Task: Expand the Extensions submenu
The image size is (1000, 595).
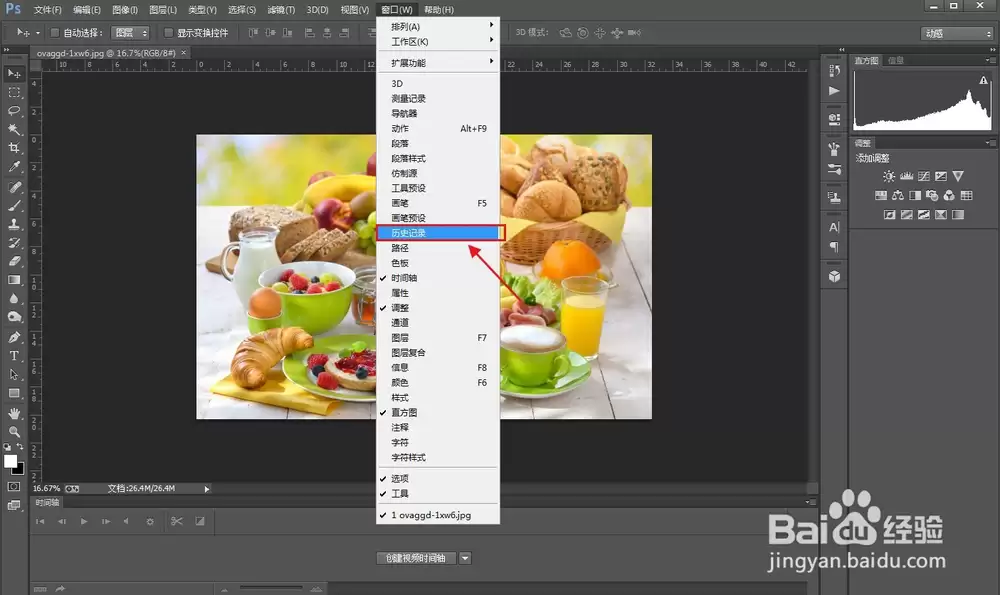Action: 438,62
